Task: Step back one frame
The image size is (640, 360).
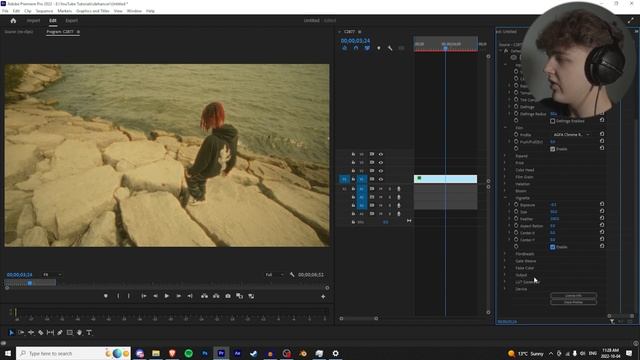Action: (155, 296)
